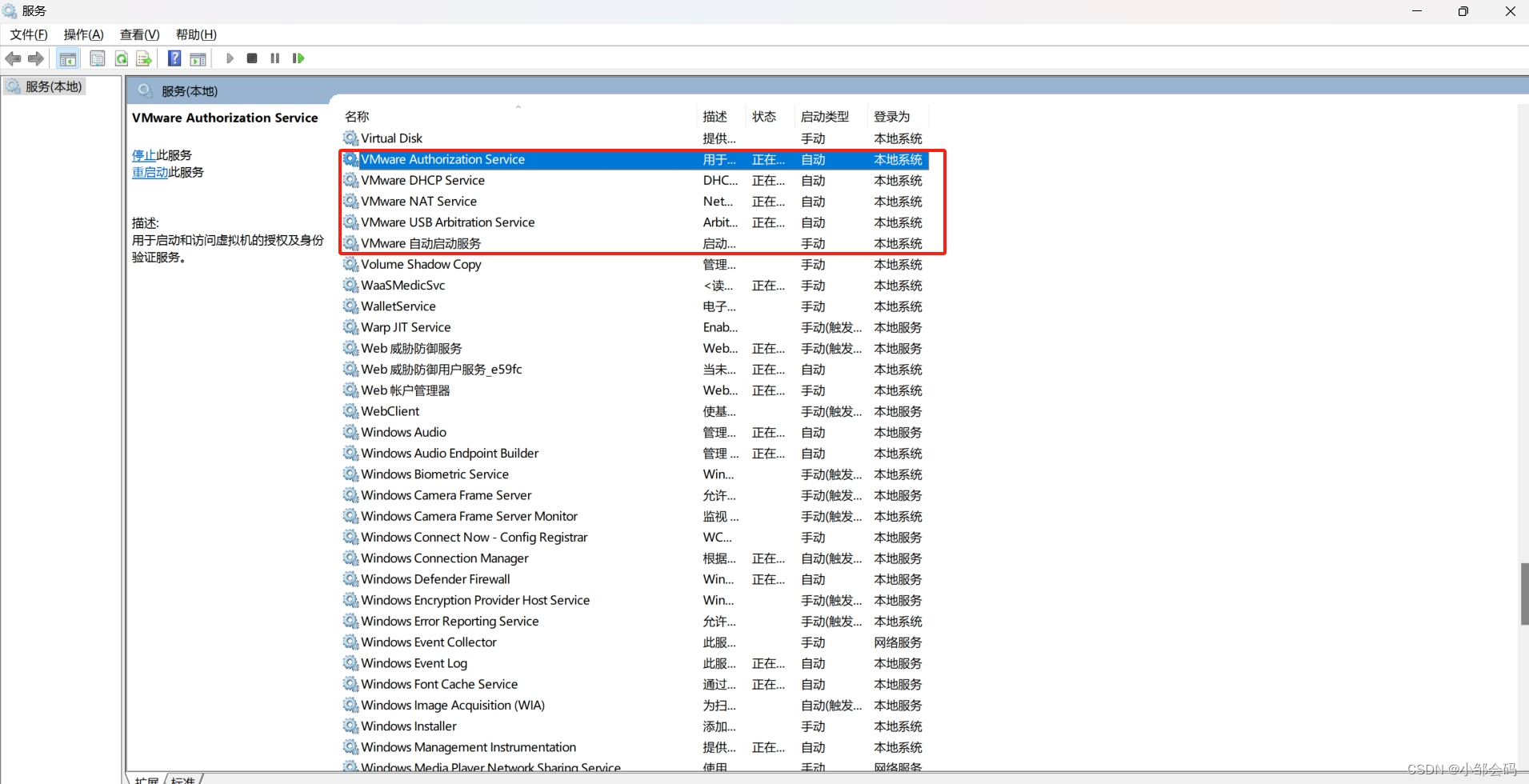1529x784 pixels.
Task: Switch to the 标准 tab at the bottom
Action: (x=183, y=779)
